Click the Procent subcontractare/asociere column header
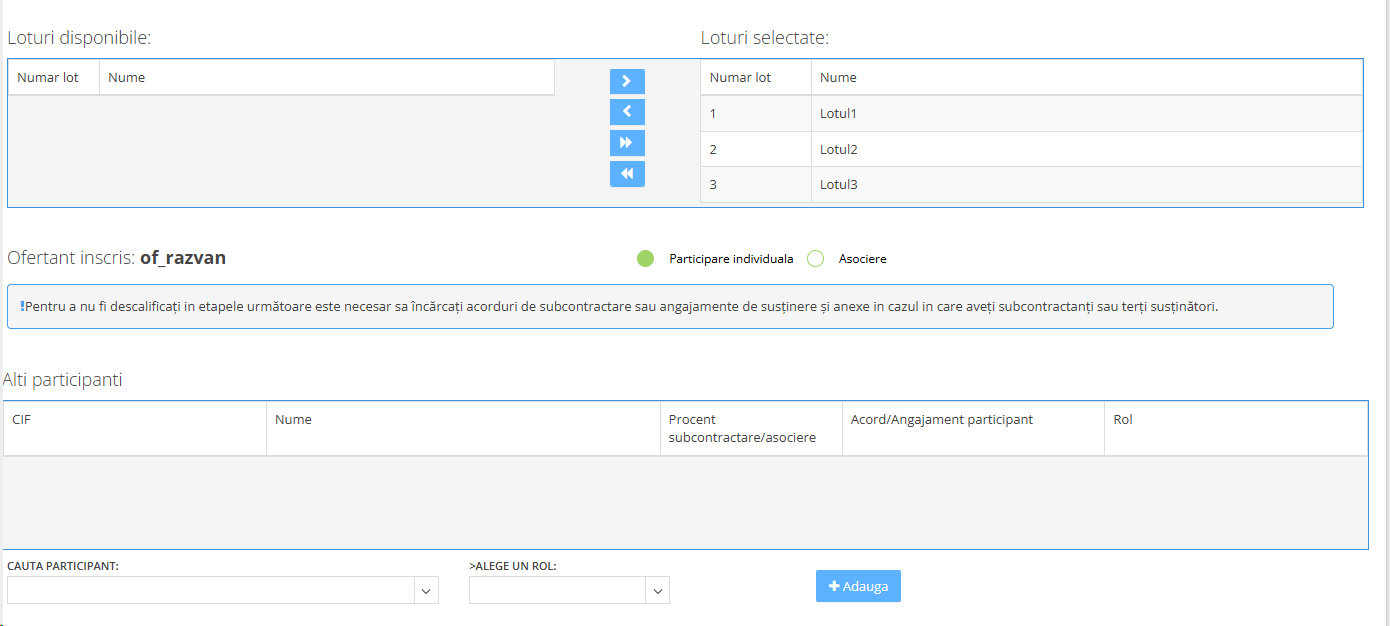The height and width of the screenshot is (626, 1390). (x=742, y=428)
